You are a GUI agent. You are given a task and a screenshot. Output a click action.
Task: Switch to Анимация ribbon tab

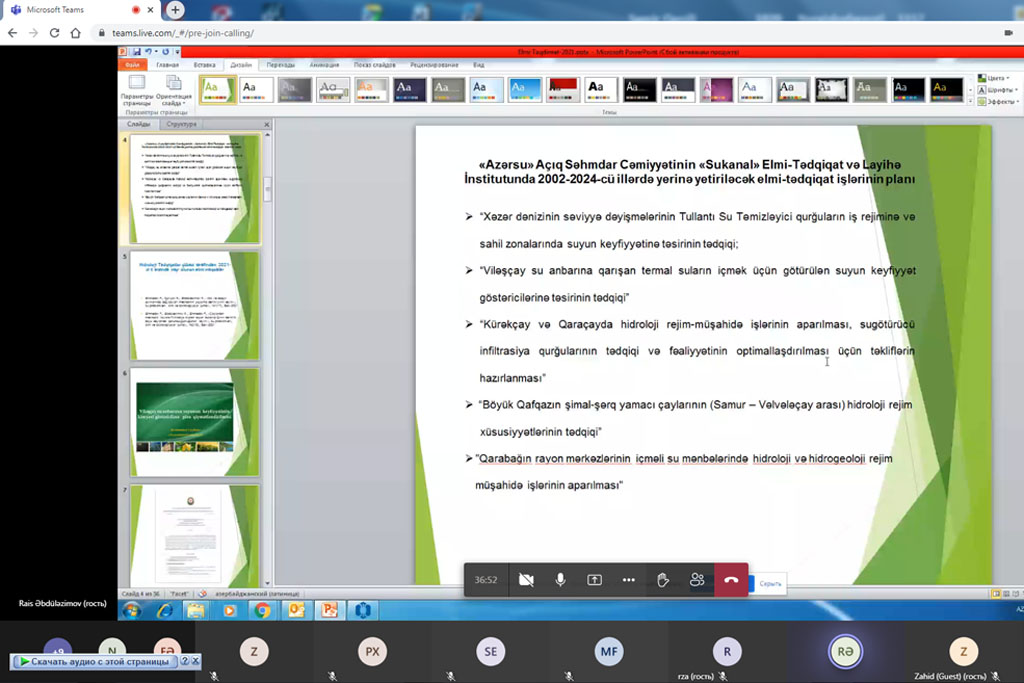(x=324, y=65)
